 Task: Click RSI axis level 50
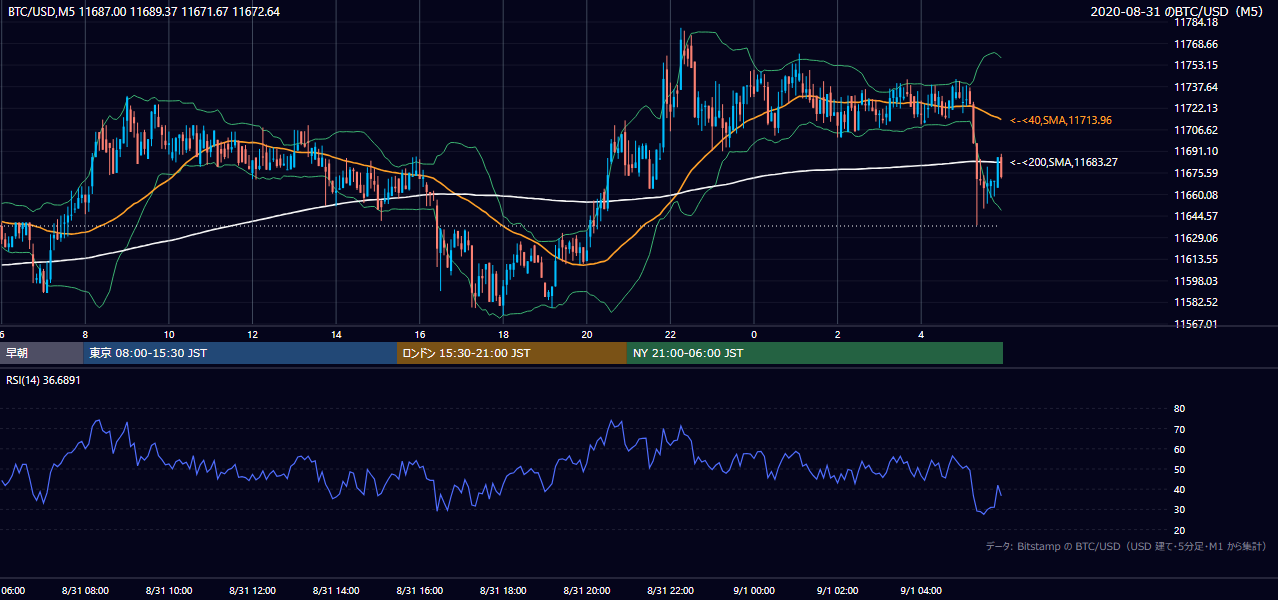pos(1179,469)
